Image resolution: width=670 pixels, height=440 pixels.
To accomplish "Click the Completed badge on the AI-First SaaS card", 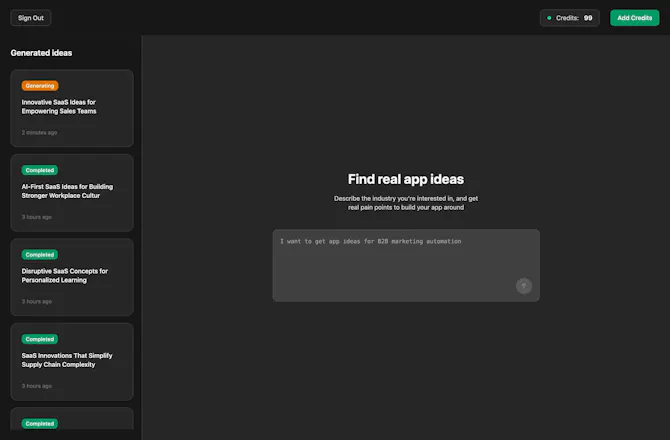I will 40,170.
